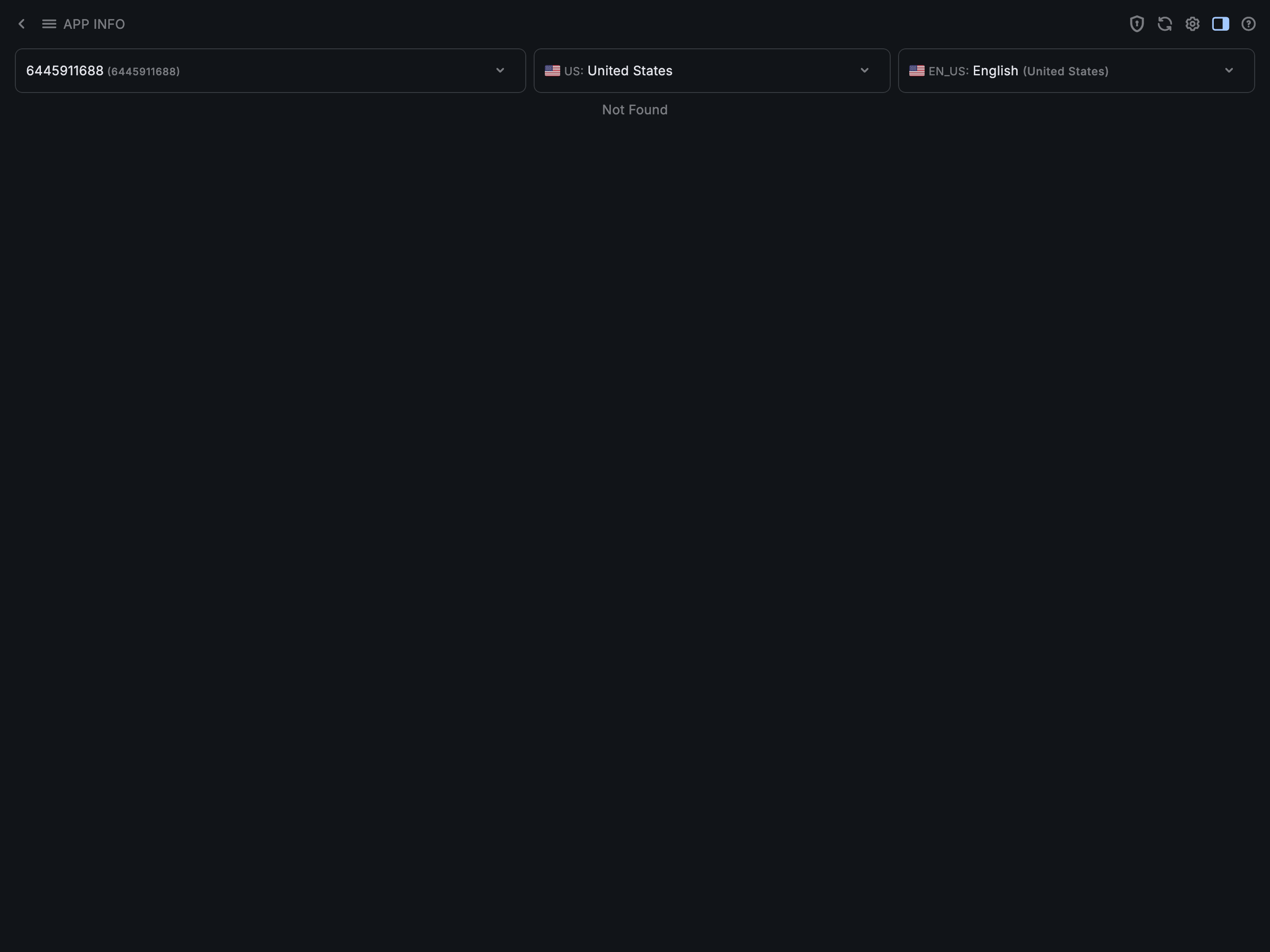
Task: Select the APP INFO header title
Action: [95, 24]
